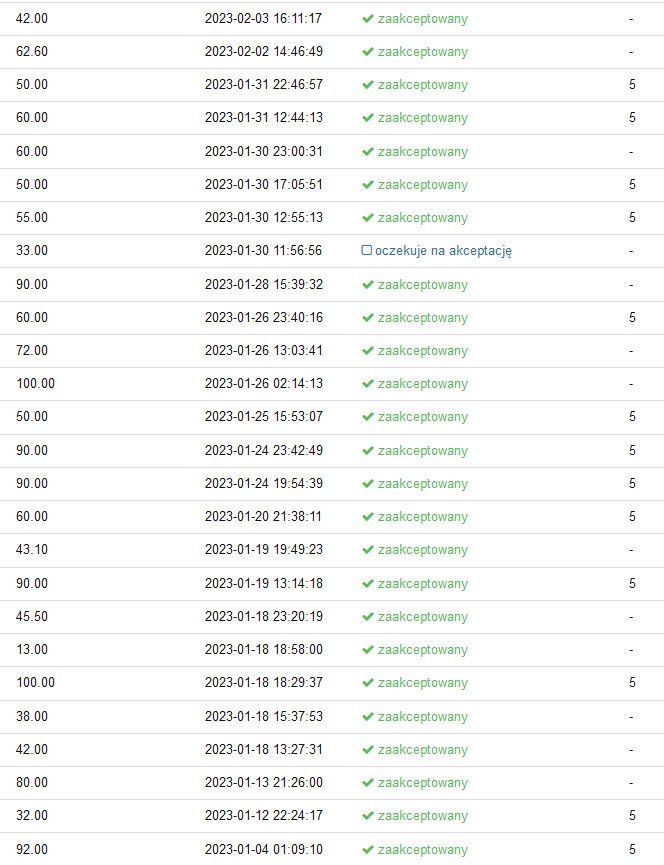664x865 pixels.
Task: Click the dash in the 2023-01-30 23:00:31 row
Action: coord(631,152)
